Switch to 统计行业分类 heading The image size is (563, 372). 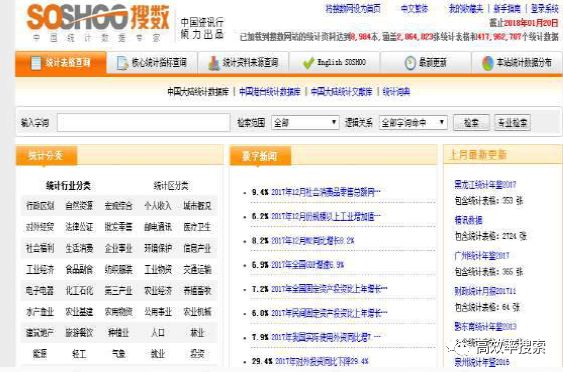point(68,186)
